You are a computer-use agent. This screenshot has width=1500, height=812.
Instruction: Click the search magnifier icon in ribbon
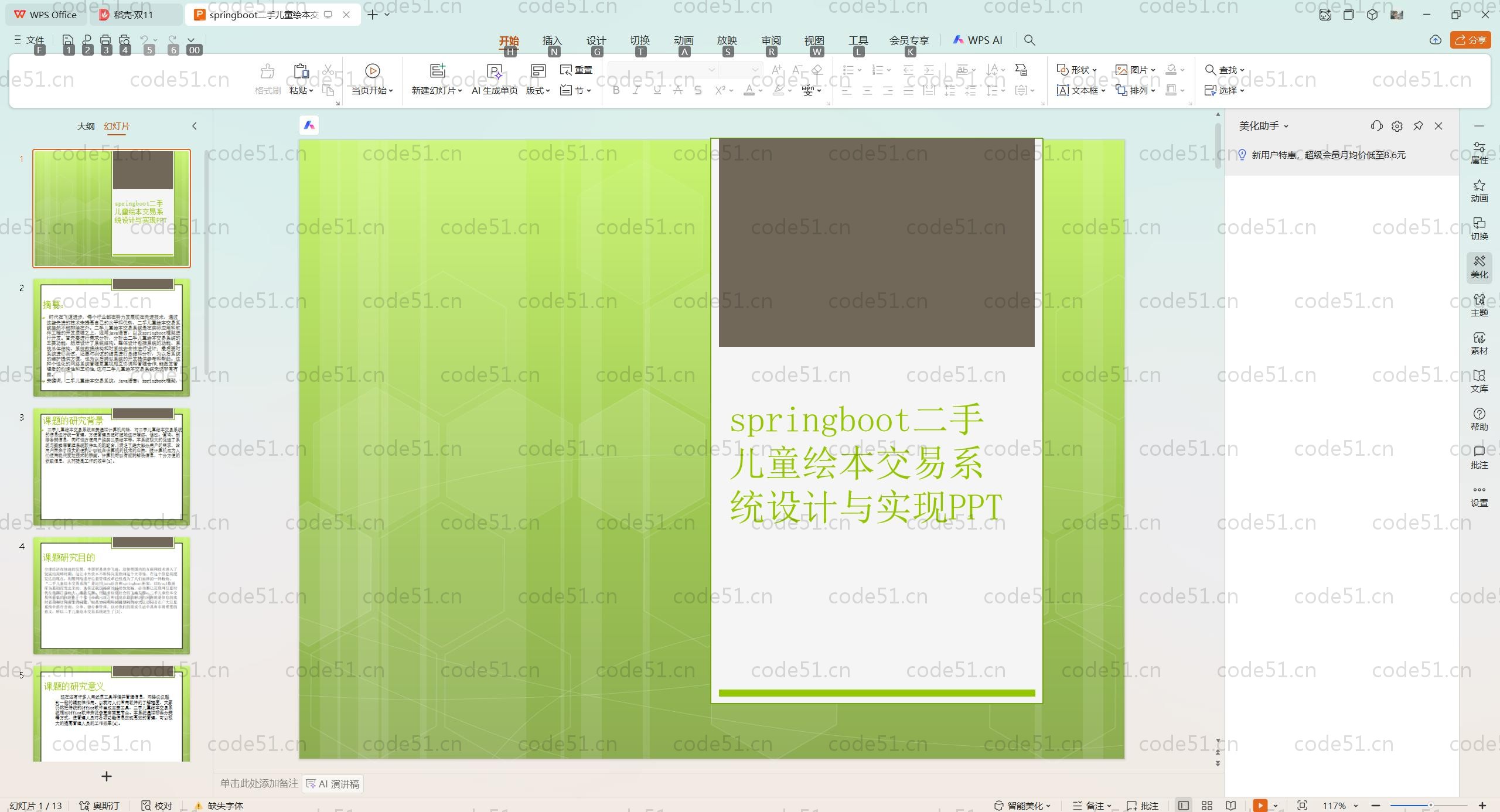coord(1029,40)
